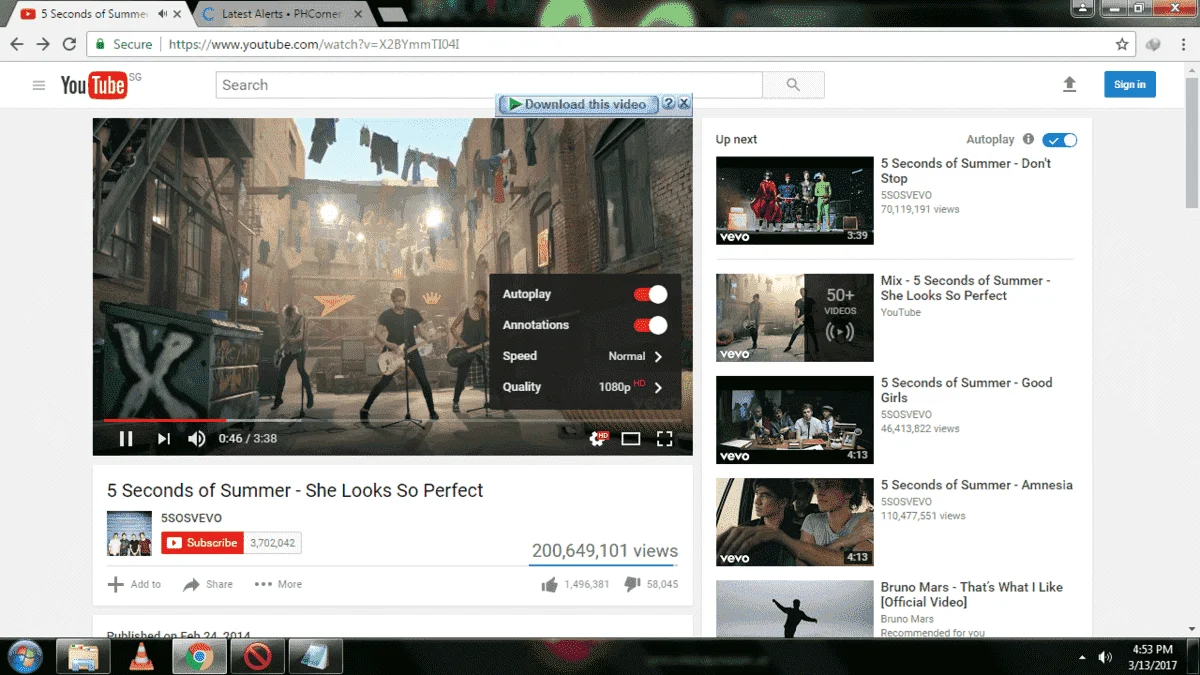
Task: Open Mix - 5 Seconds of Summer title link
Action: (x=965, y=288)
